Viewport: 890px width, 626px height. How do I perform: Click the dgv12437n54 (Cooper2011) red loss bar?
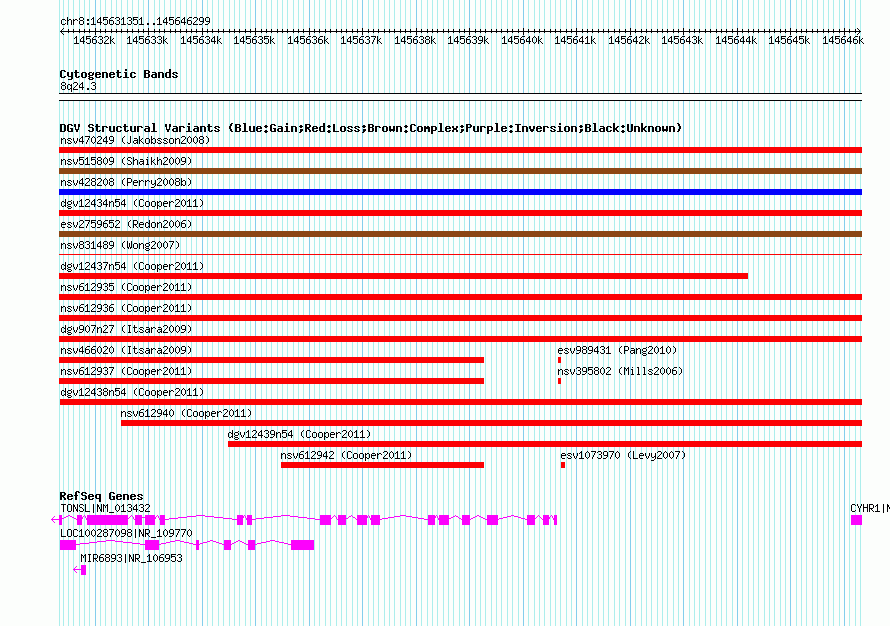(404, 276)
